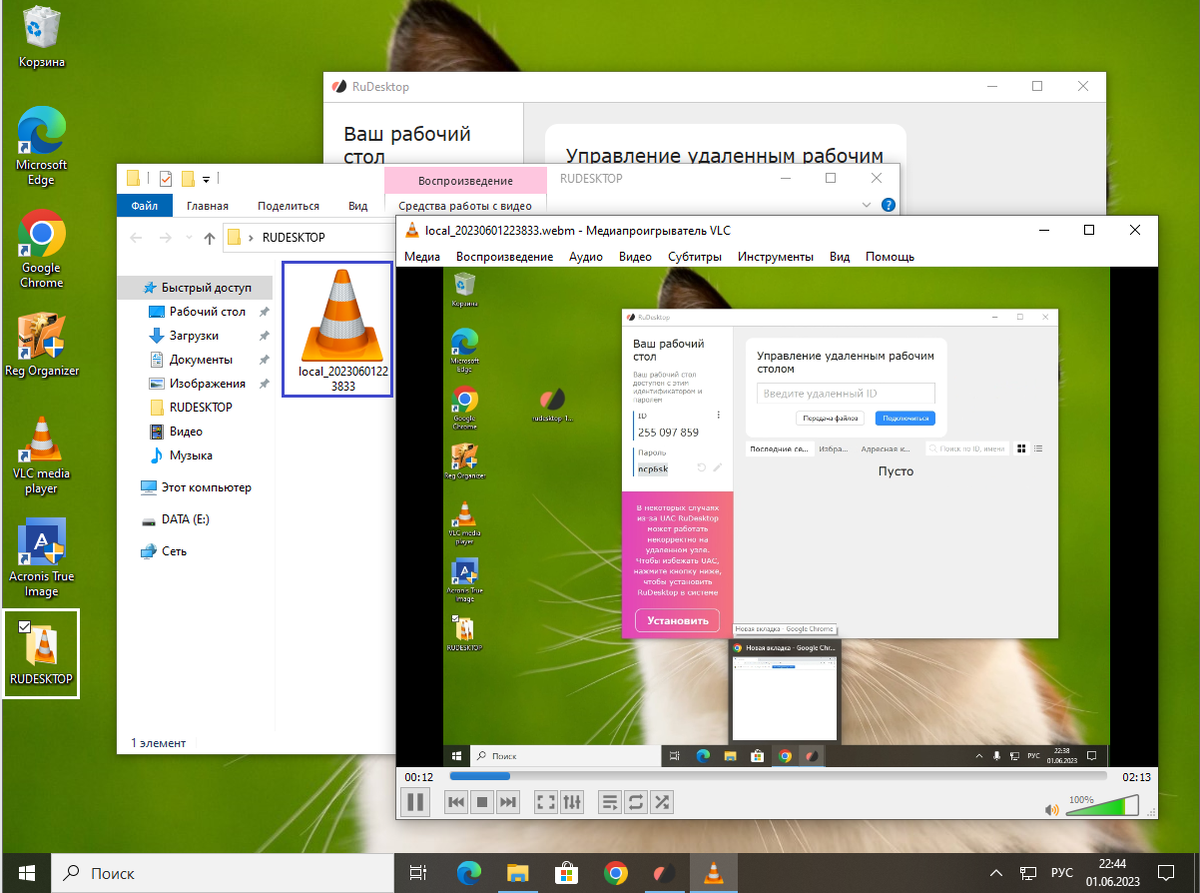Screen dimensions: 1200x893
Task: Toggle loop mode in VLC
Action: click(x=636, y=801)
